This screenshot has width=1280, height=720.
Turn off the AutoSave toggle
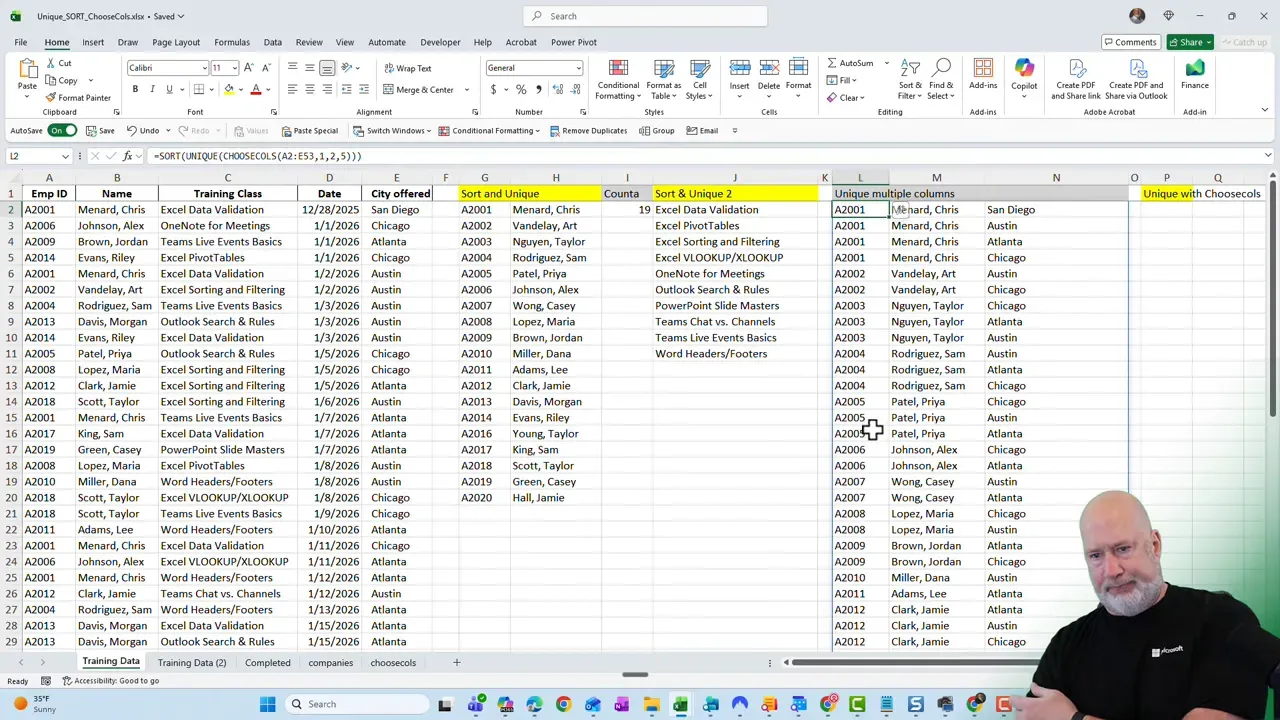click(x=62, y=130)
